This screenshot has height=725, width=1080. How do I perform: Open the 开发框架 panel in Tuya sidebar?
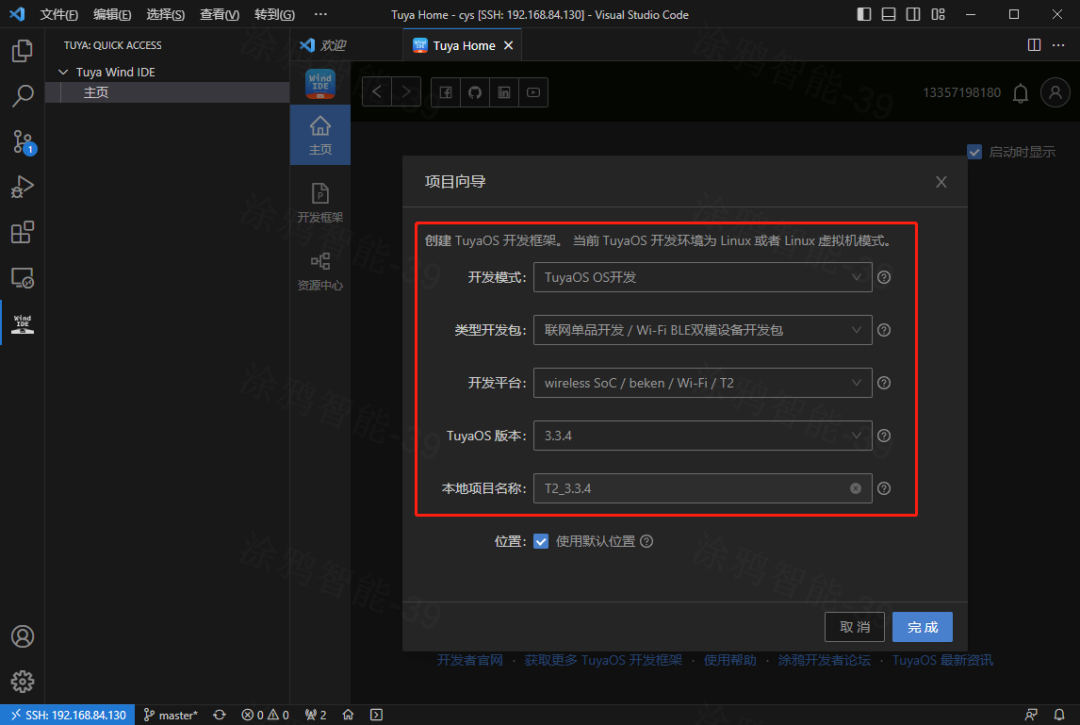[x=320, y=199]
